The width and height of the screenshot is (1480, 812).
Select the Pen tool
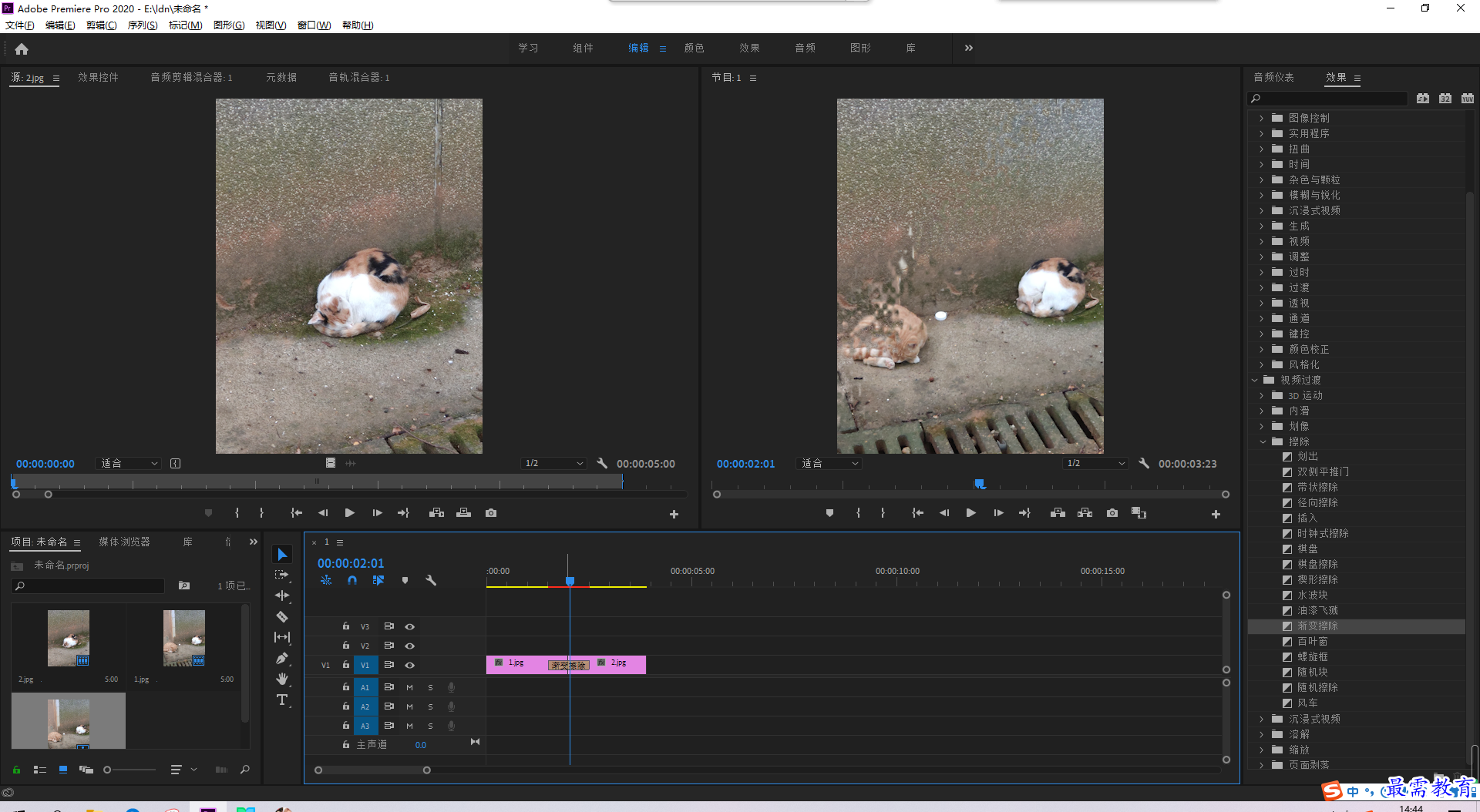click(282, 658)
